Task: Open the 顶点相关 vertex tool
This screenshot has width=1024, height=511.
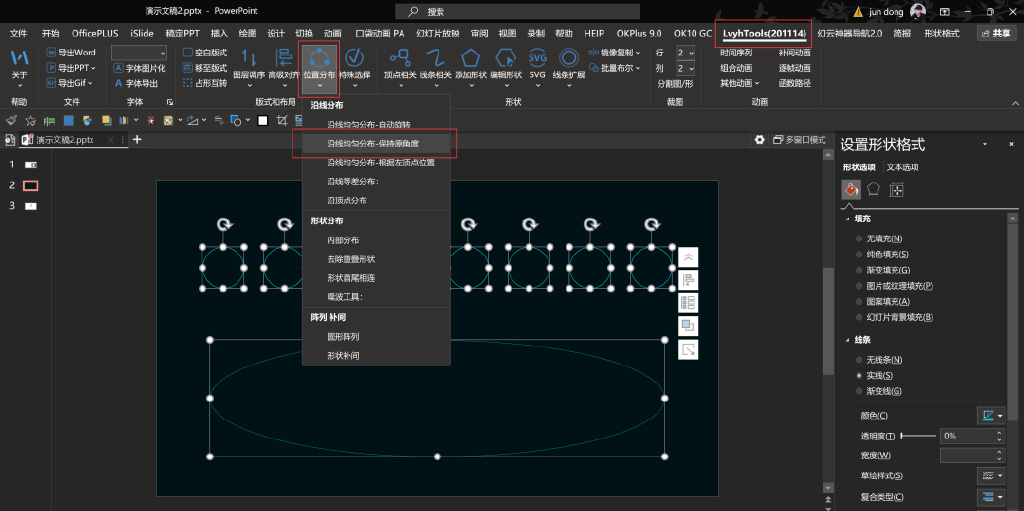Action: tap(400, 66)
